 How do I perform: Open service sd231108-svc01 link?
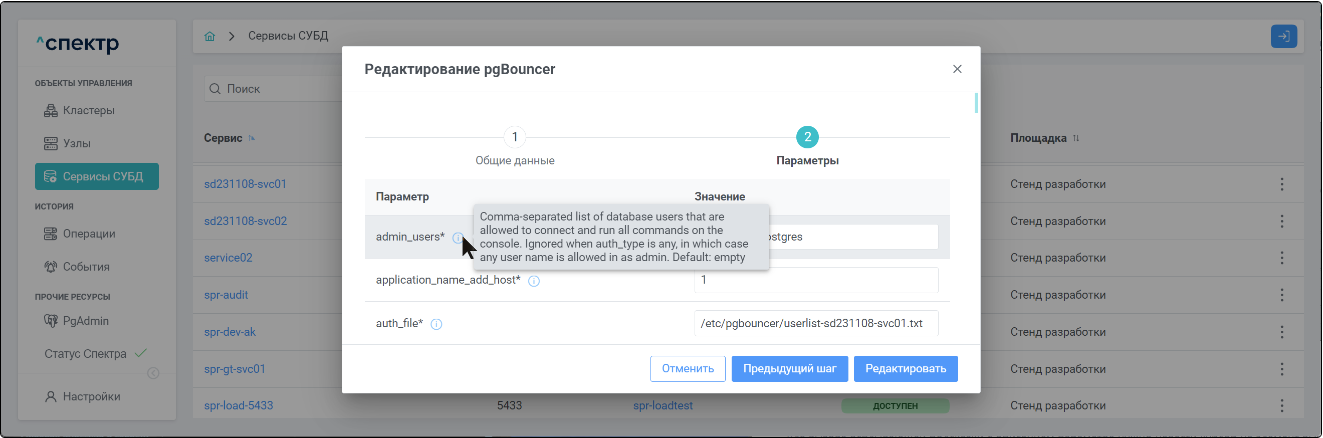click(245, 185)
